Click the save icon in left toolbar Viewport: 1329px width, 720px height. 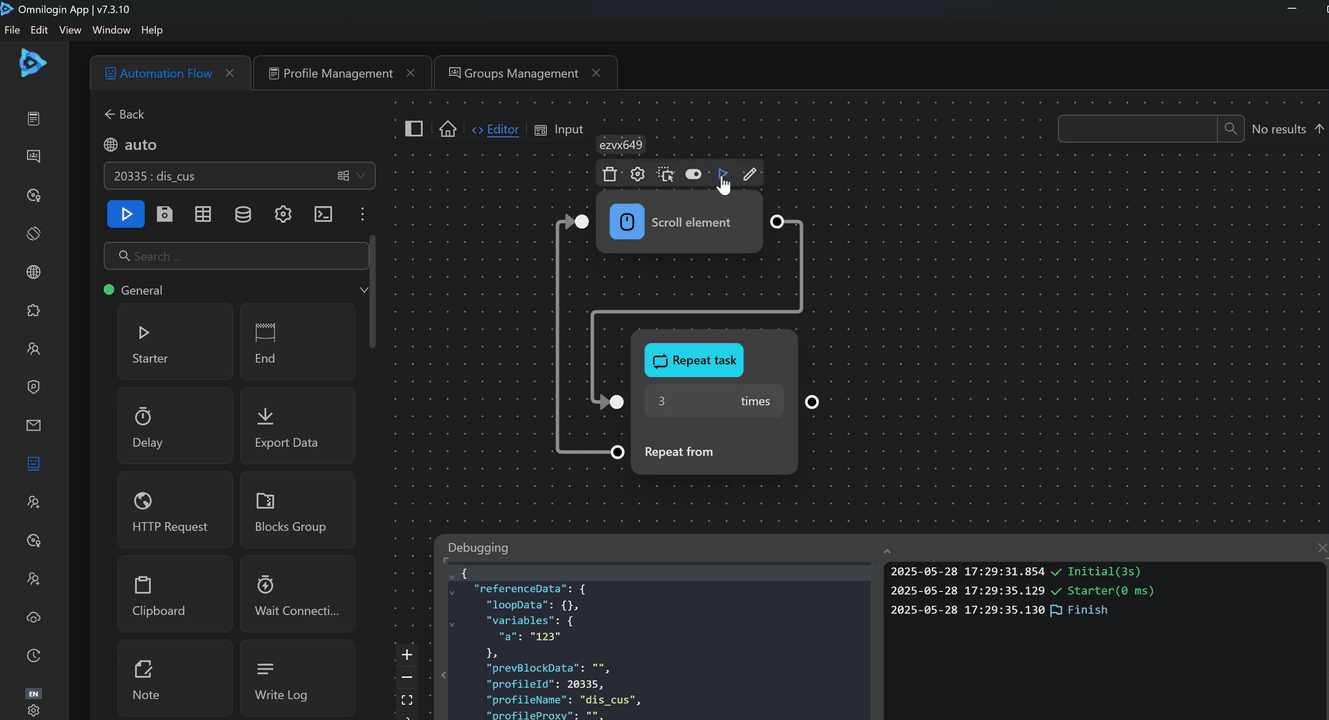point(165,214)
